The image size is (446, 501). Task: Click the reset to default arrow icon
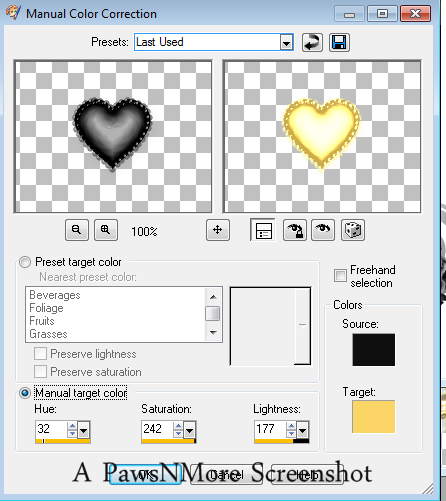(x=312, y=42)
